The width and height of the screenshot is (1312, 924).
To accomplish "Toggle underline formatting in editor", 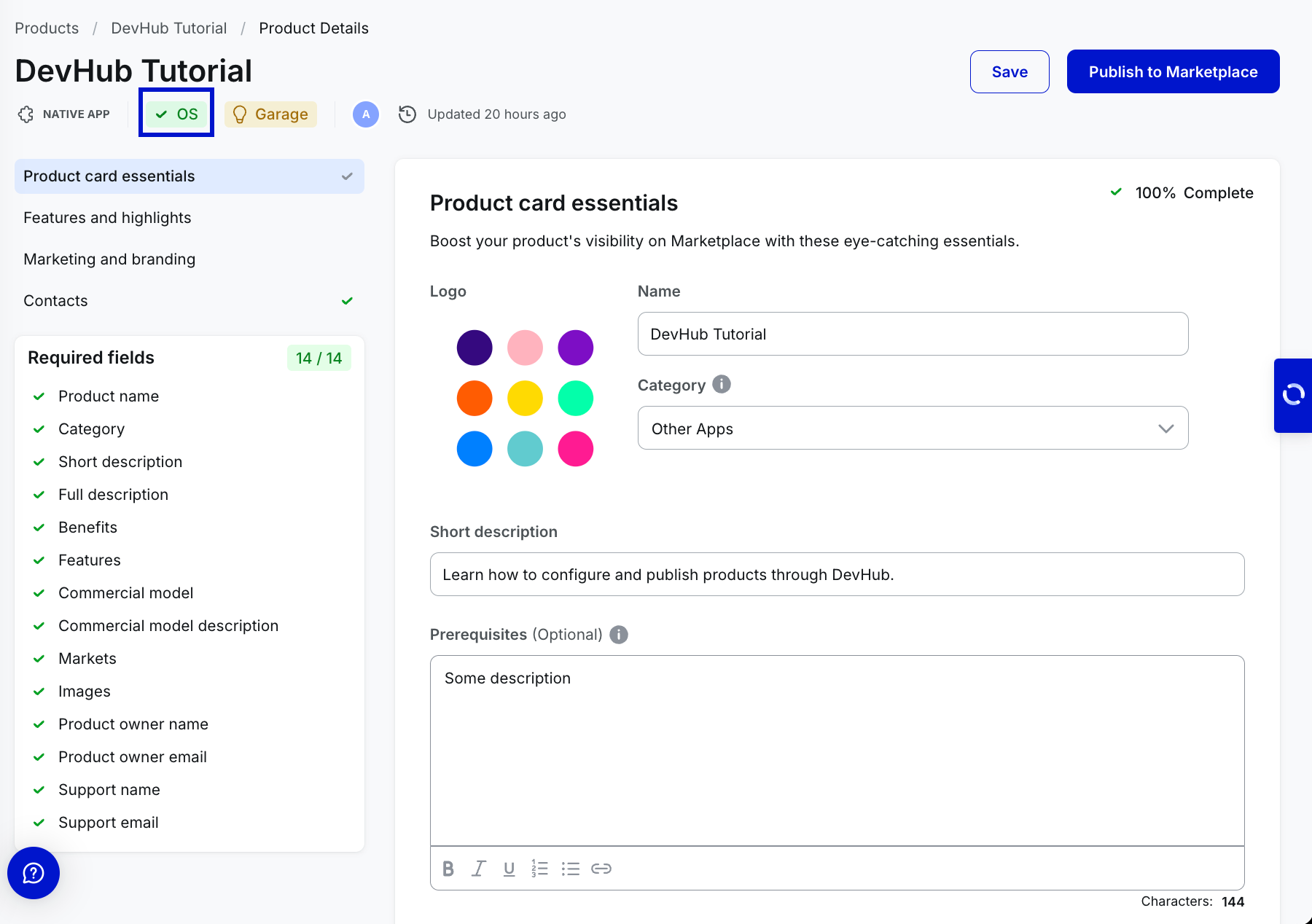I will (509, 869).
